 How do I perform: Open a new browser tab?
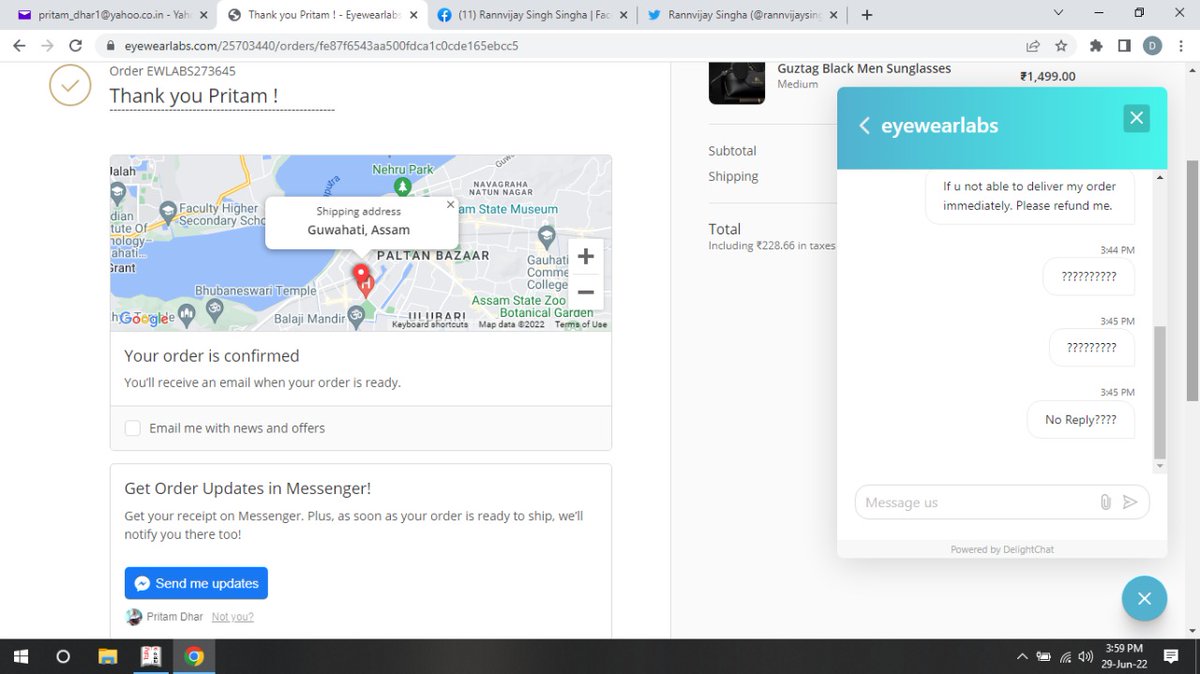866,15
